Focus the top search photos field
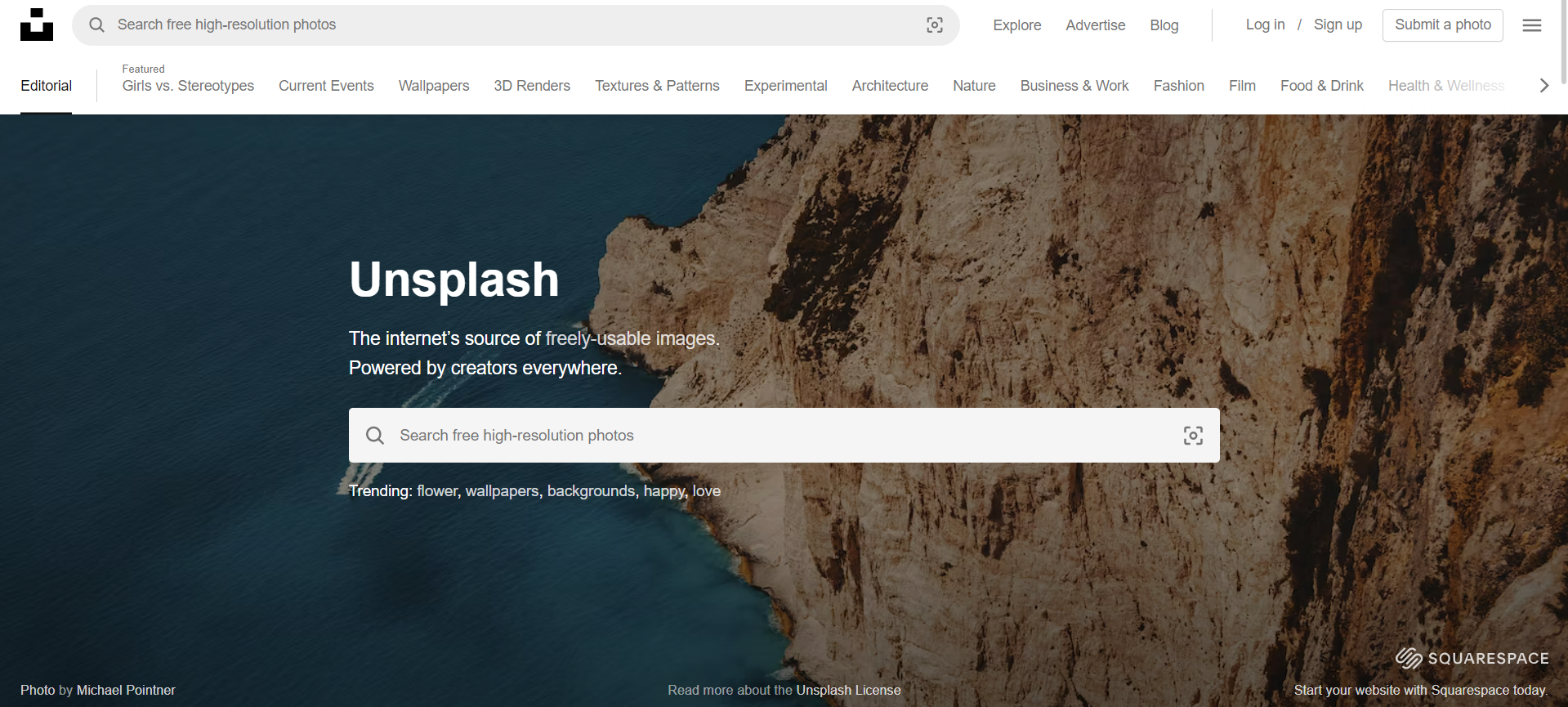1568x707 pixels. 516,25
